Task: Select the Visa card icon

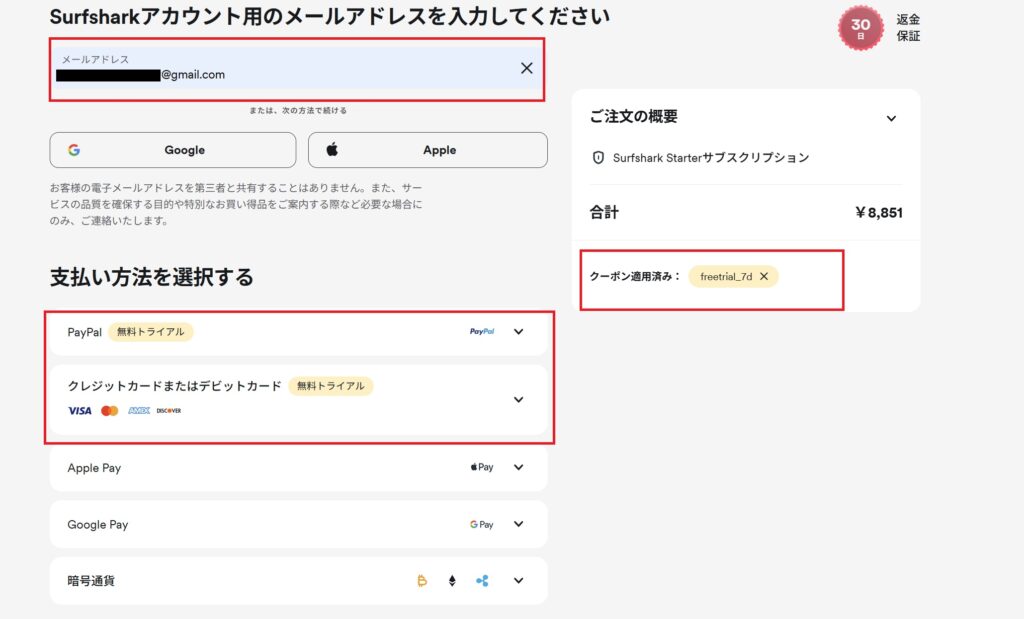Action: pyautogui.click(x=80, y=410)
